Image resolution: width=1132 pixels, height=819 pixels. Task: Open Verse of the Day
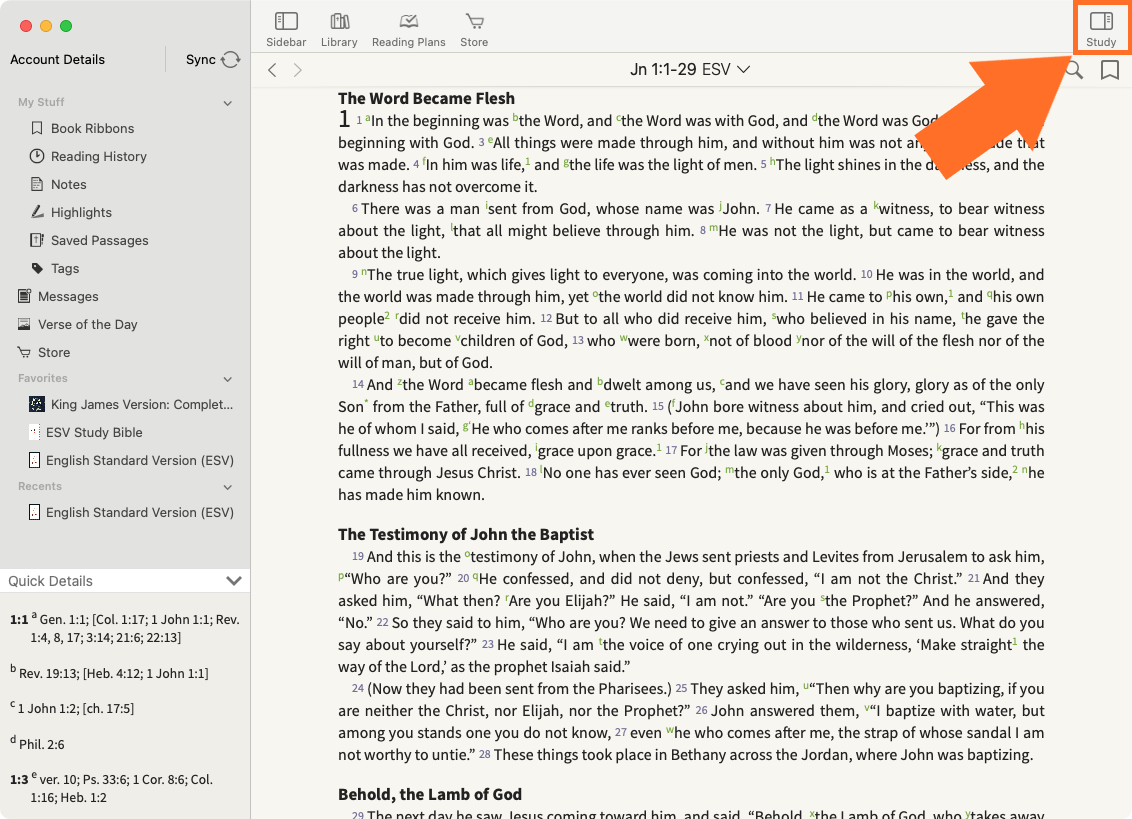(x=87, y=324)
